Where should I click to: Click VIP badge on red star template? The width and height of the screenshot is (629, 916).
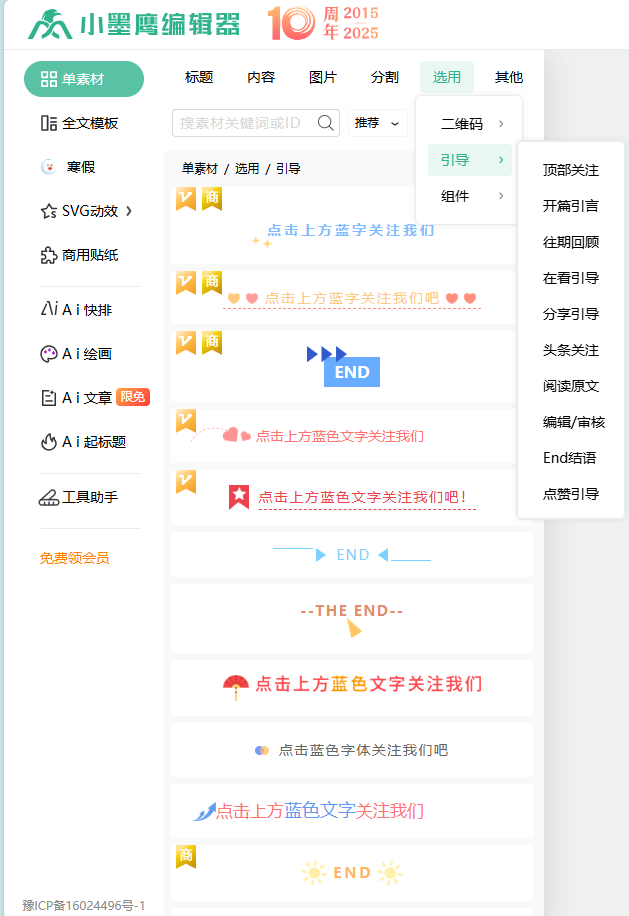pyautogui.click(x=186, y=482)
